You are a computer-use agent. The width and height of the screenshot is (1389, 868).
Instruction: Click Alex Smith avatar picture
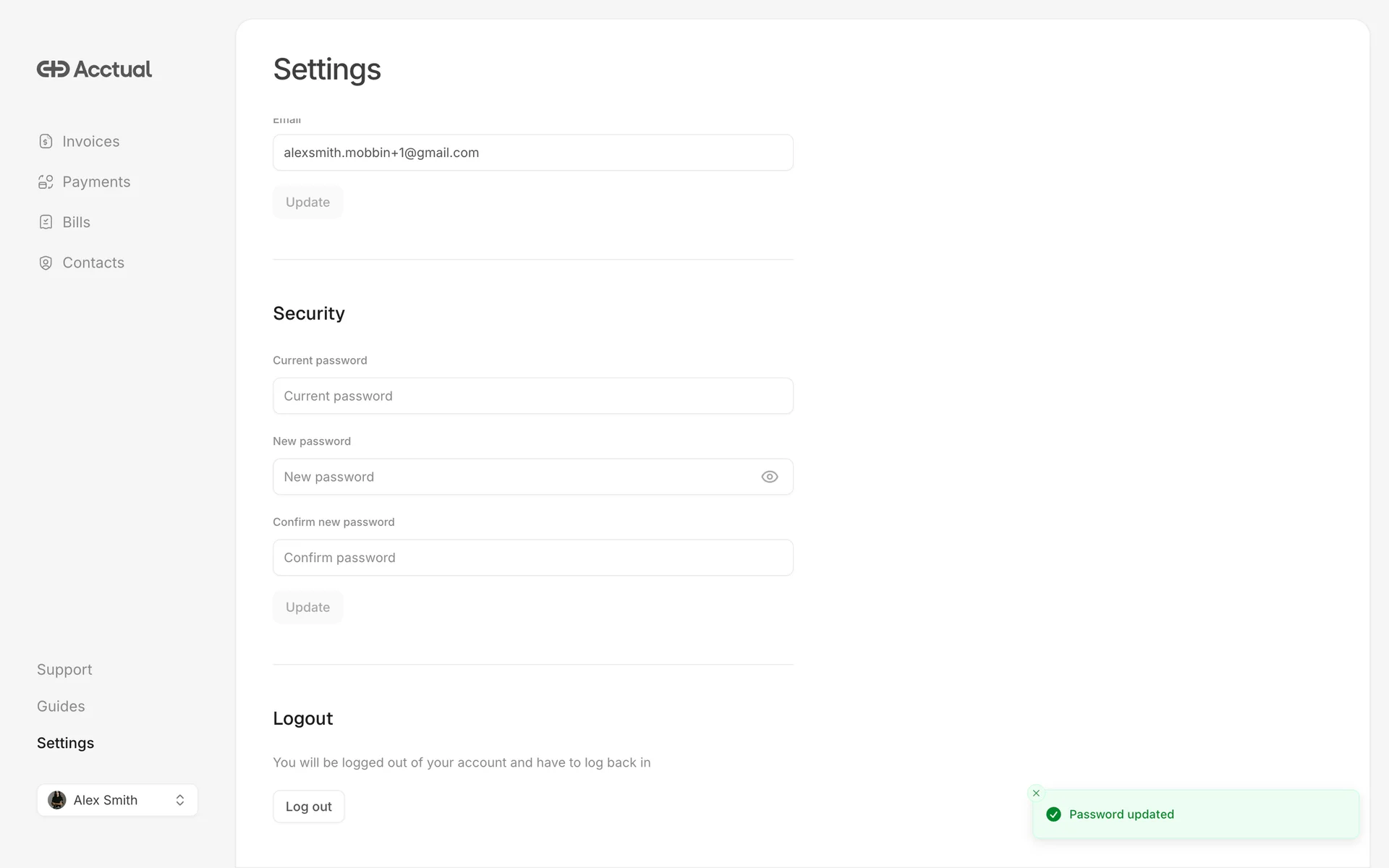point(57,800)
